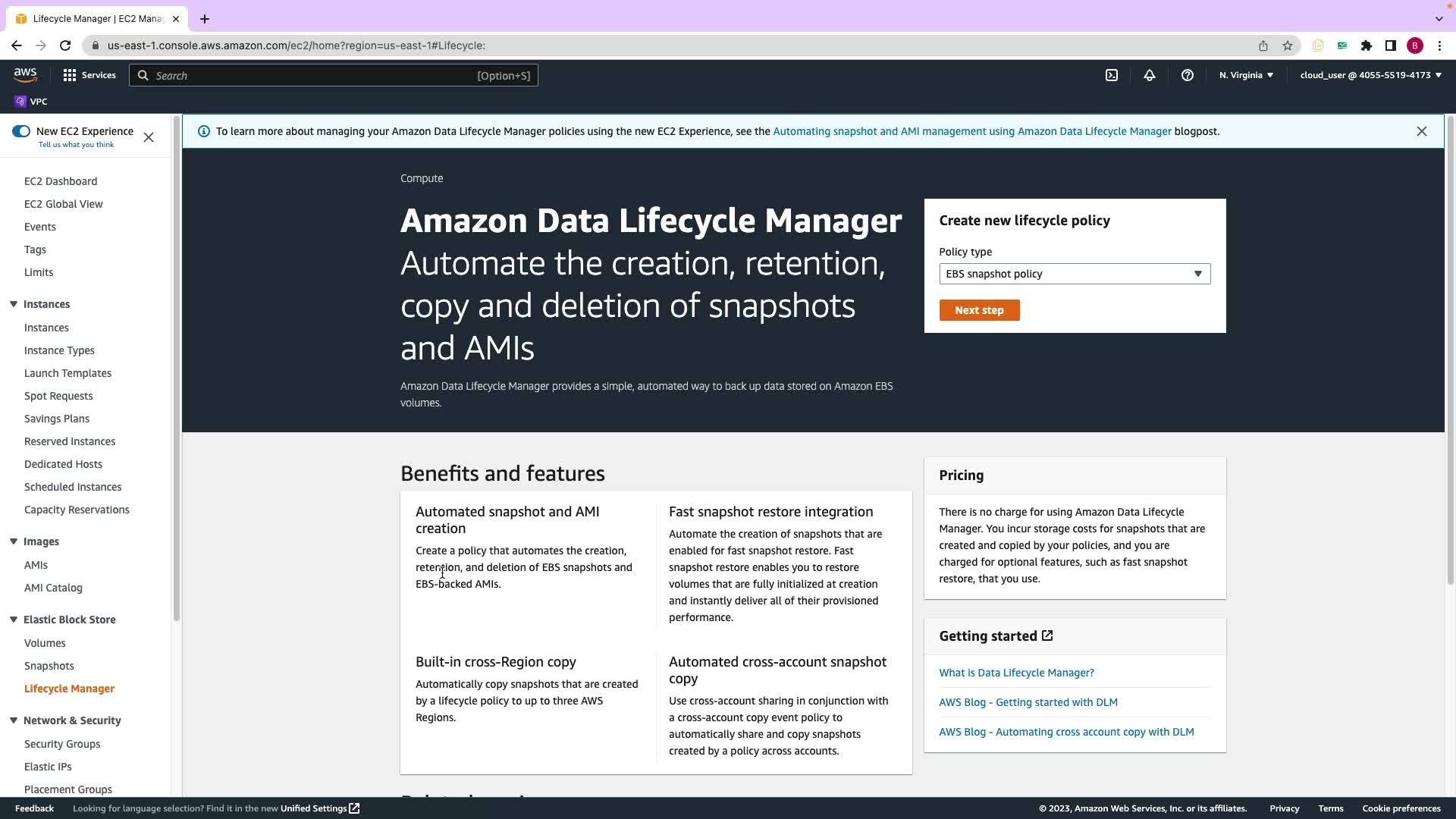1456x819 pixels.
Task: Open the Policy type dropdown
Action: [x=1075, y=274]
